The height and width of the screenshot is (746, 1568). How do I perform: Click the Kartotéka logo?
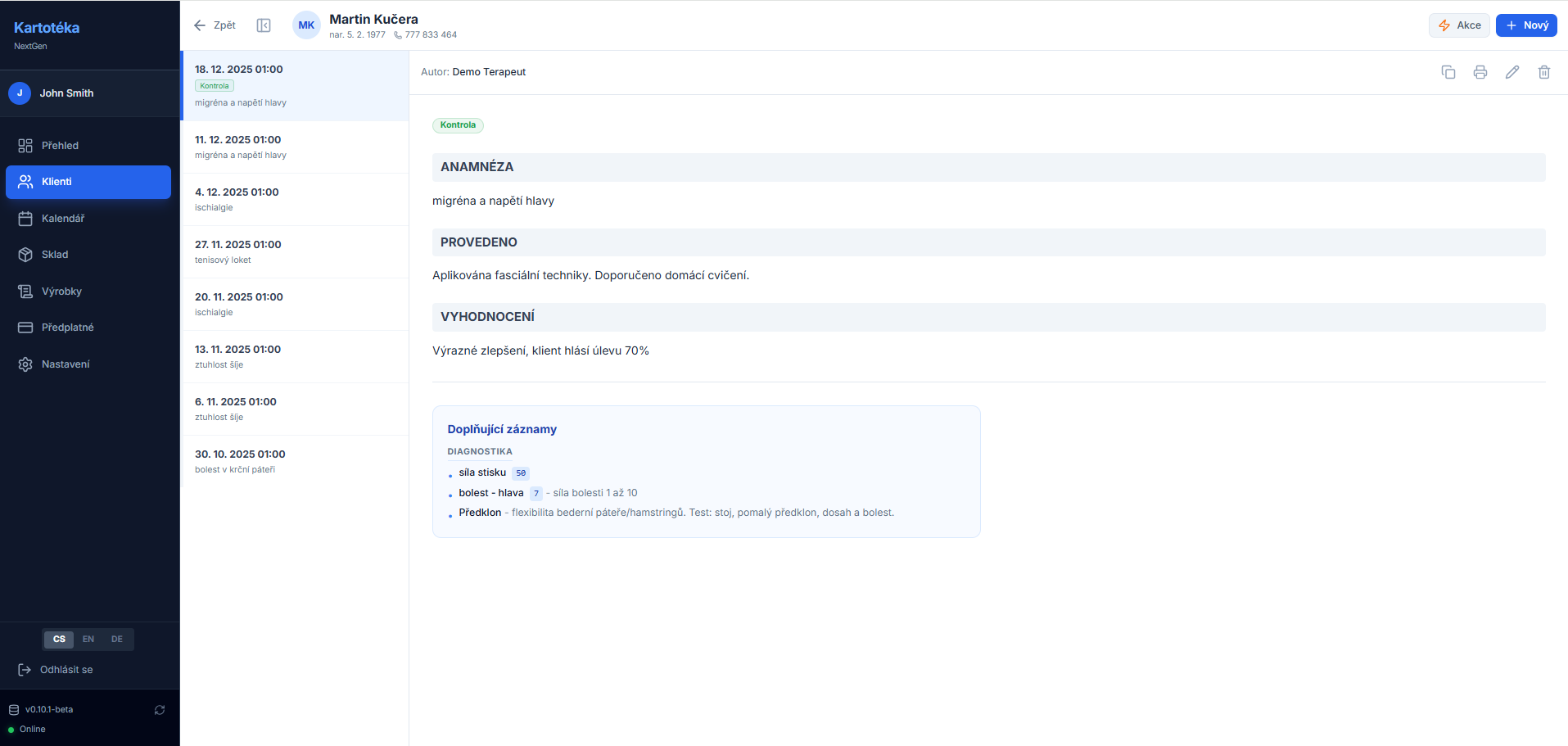pos(47,28)
